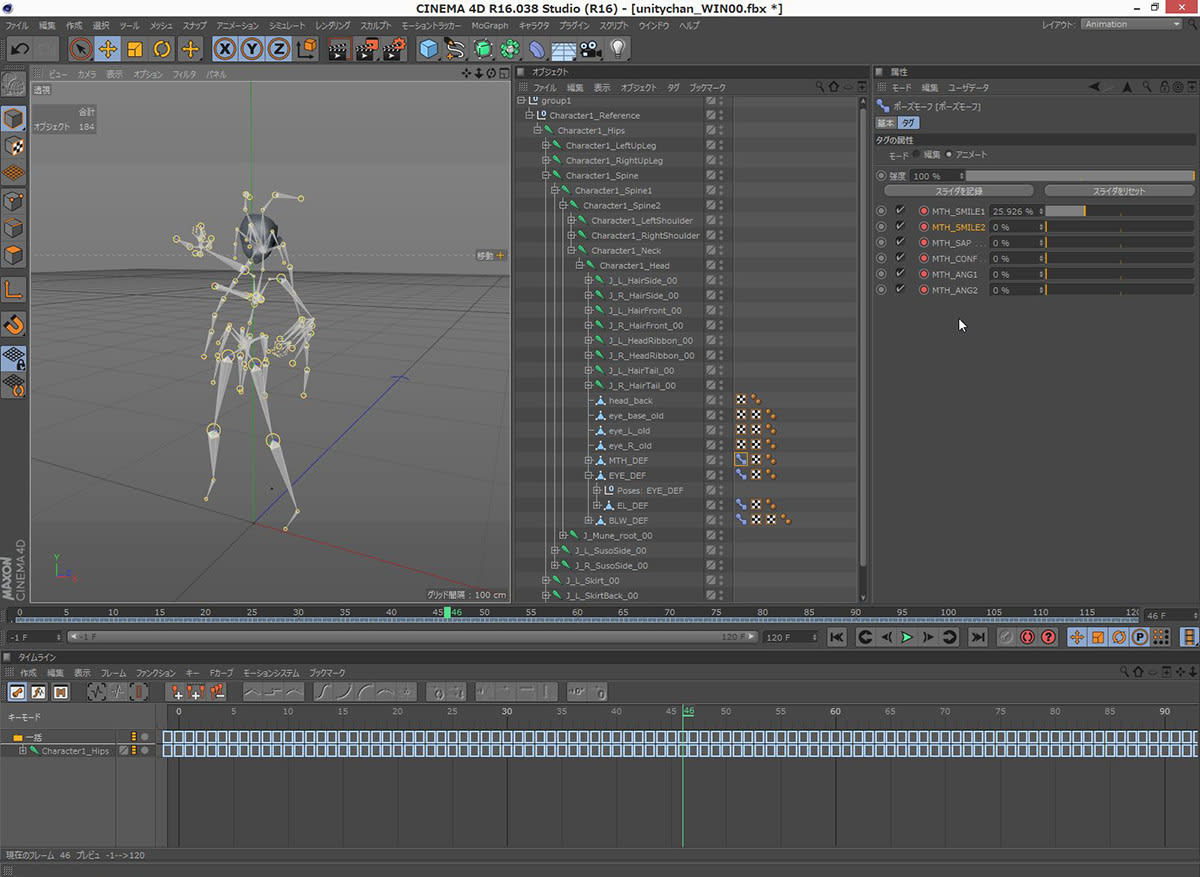This screenshot has height=877, width=1200.
Task: Adjust the MTH_SAP morph slider
Action: (1120, 242)
